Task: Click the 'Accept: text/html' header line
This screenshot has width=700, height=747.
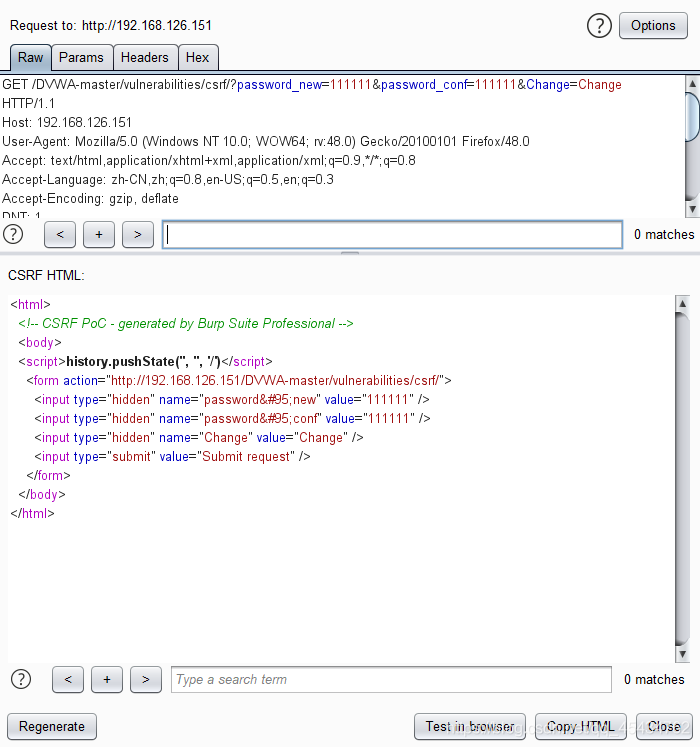Action: pos(209,161)
